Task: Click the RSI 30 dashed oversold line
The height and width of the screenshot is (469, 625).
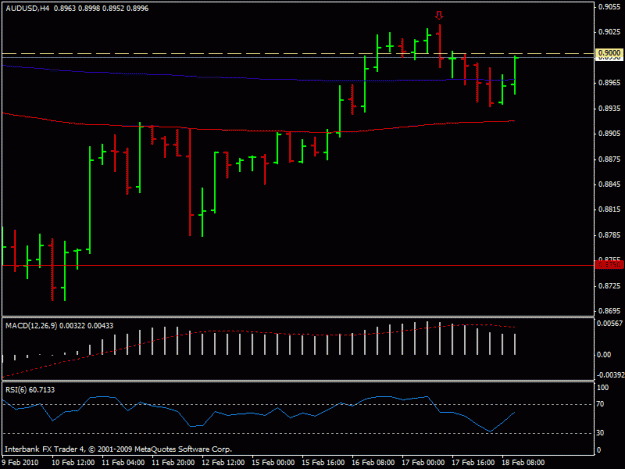Action: (x=297, y=433)
